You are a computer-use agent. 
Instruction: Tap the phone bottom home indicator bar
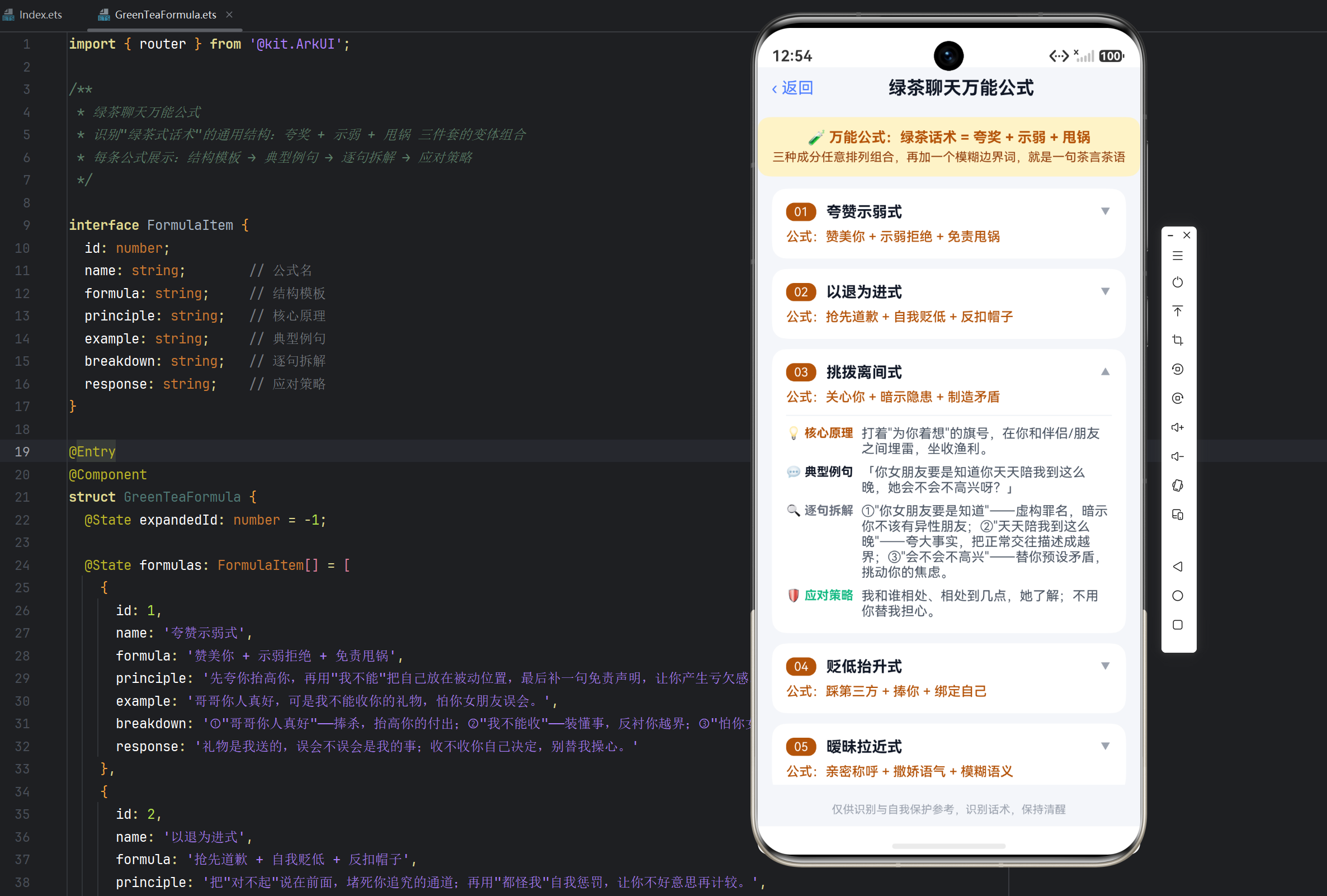(948, 846)
